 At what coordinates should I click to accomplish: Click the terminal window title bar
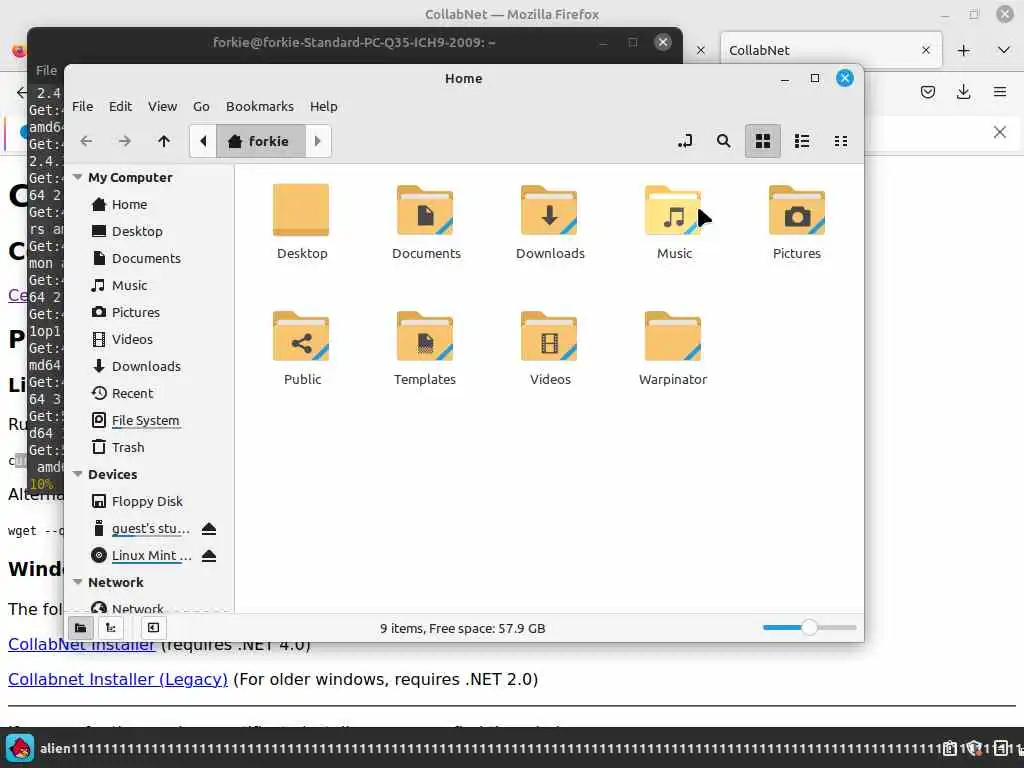[355, 42]
